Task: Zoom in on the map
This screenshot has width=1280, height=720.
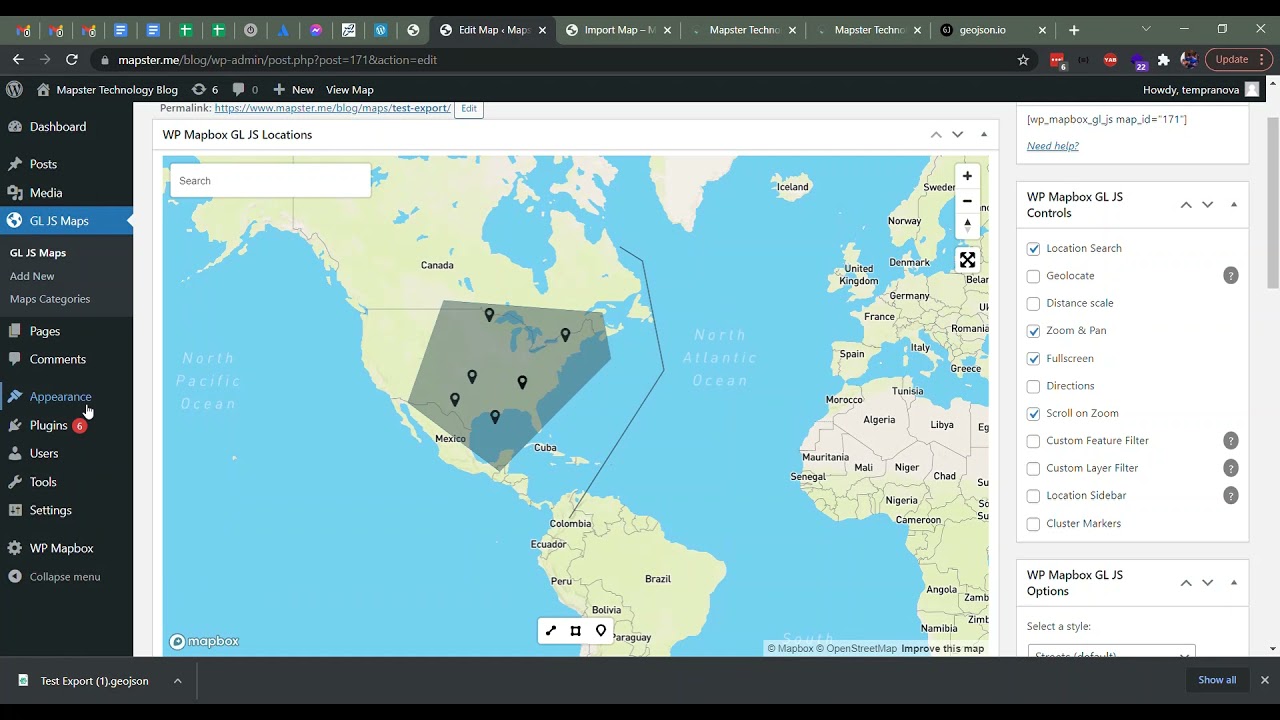Action: [967, 176]
